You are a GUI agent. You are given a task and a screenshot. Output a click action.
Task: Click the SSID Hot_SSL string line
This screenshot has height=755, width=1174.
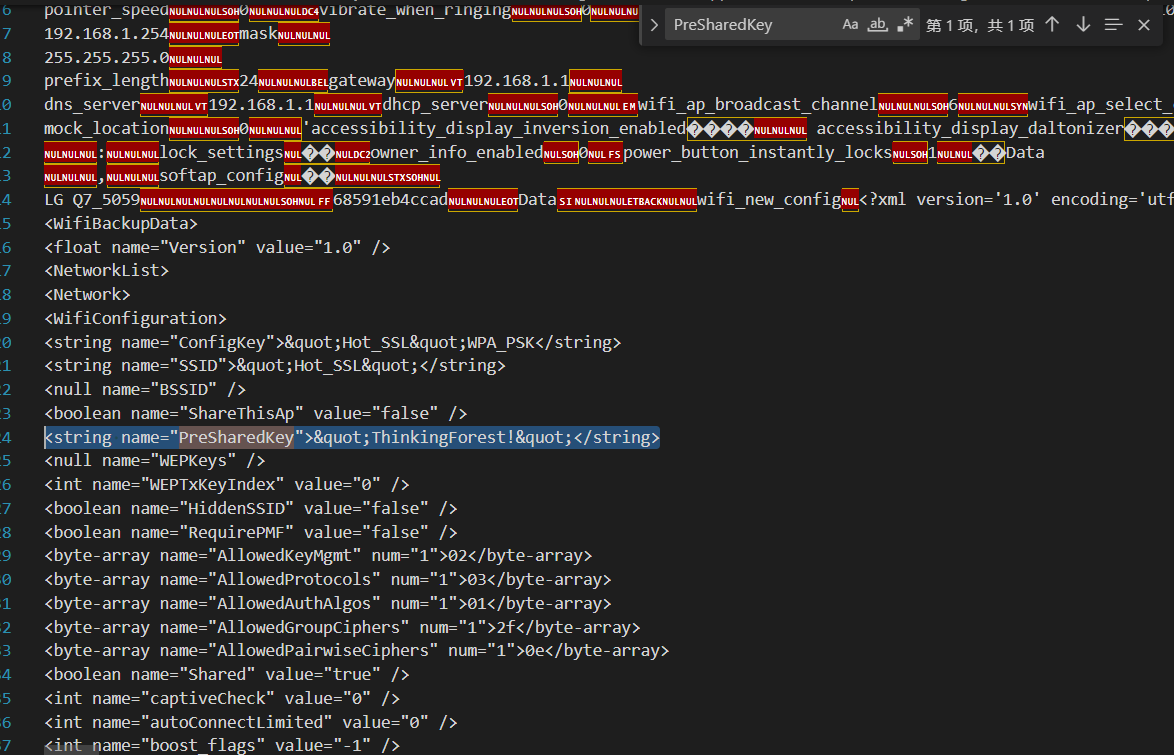pos(275,366)
